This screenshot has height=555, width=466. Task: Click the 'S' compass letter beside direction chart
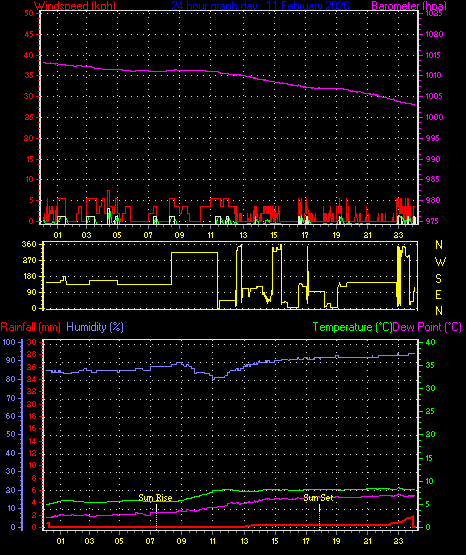(438, 279)
